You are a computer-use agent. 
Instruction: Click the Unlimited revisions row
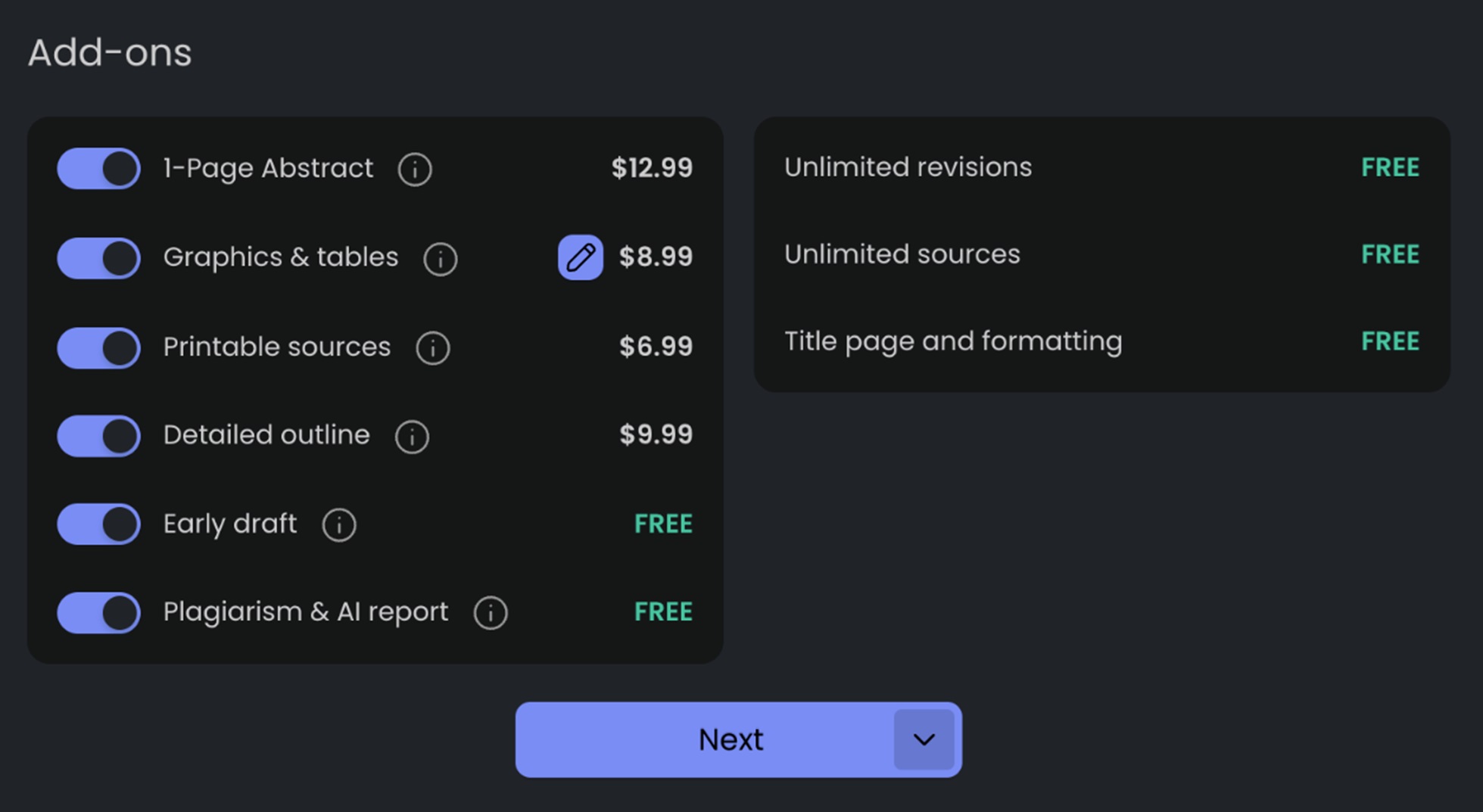[x=908, y=167]
